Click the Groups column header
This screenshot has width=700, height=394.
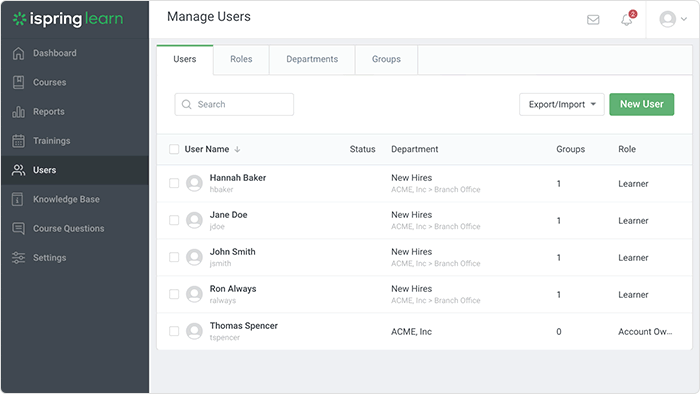(571, 149)
